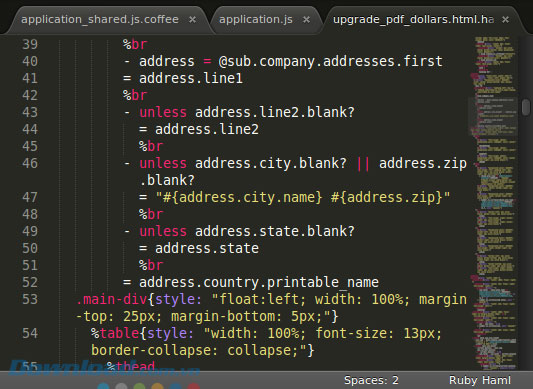This screenshot has height=389, width=533.
Task: Close the application_shared.js.coffee tab
Action: [192, 20]
